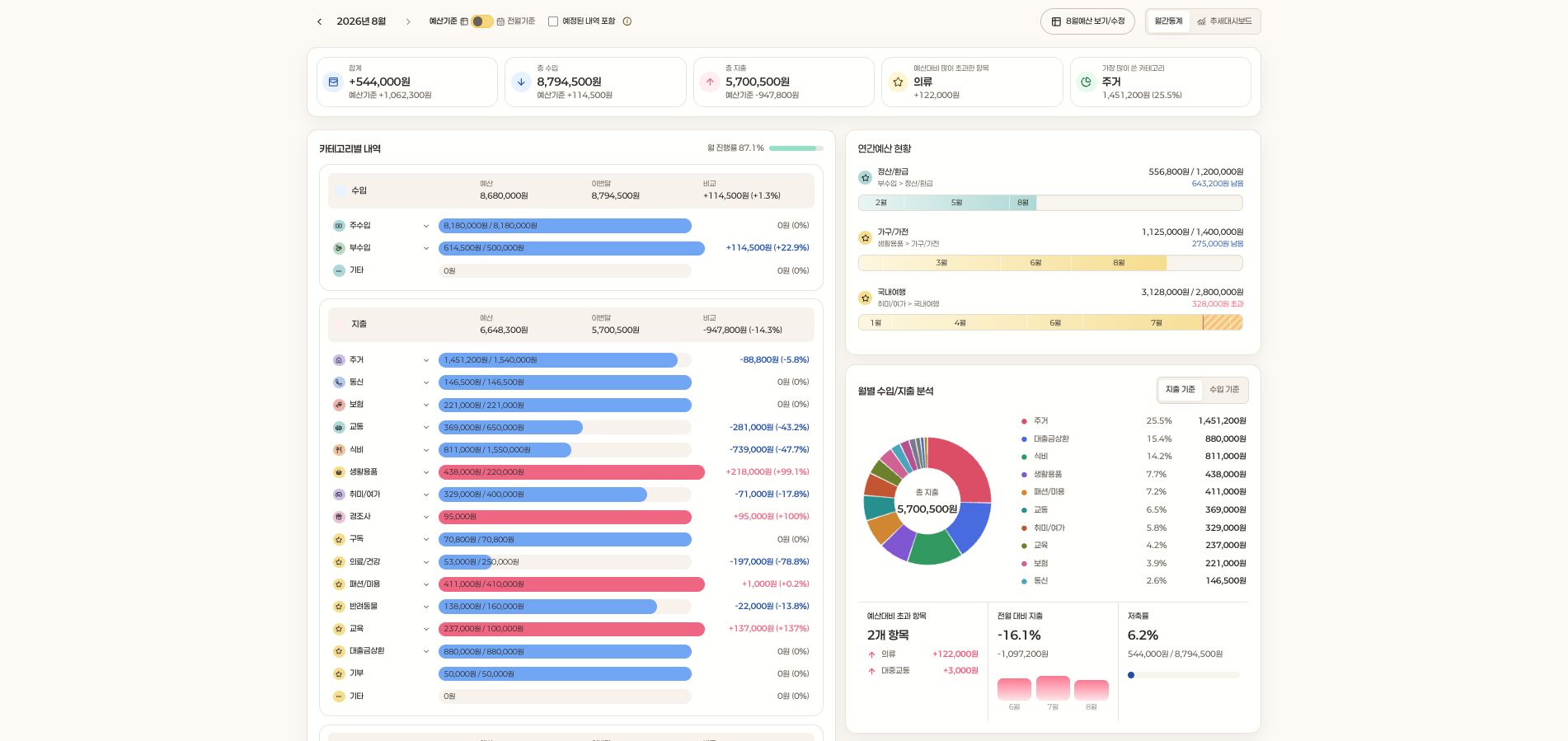Click the donut chart center total
Viewport: 1568px width, 741px height.
927,509
